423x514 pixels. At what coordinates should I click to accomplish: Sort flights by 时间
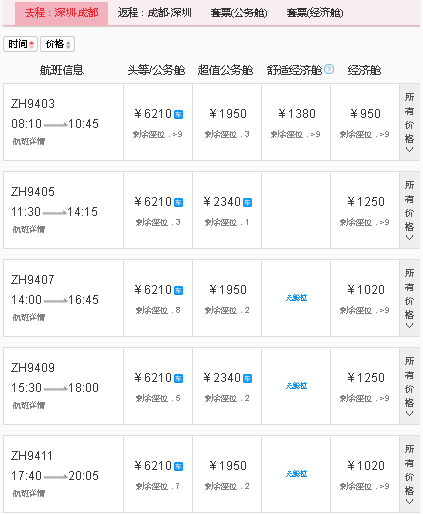click(x=20, y=44)
